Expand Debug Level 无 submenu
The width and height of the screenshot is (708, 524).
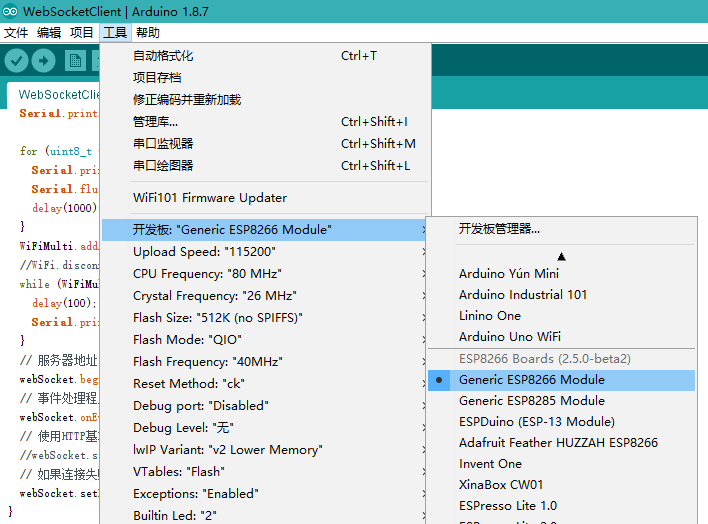(x=265, y=428)
